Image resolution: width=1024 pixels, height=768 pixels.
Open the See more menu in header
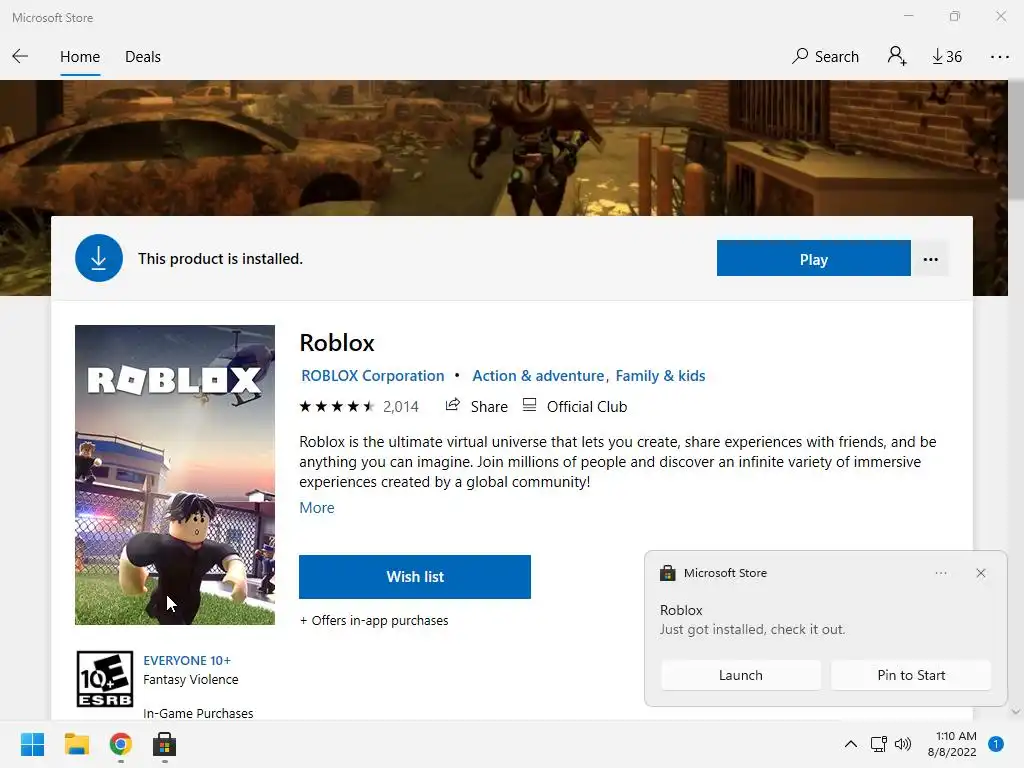(999, 57)
